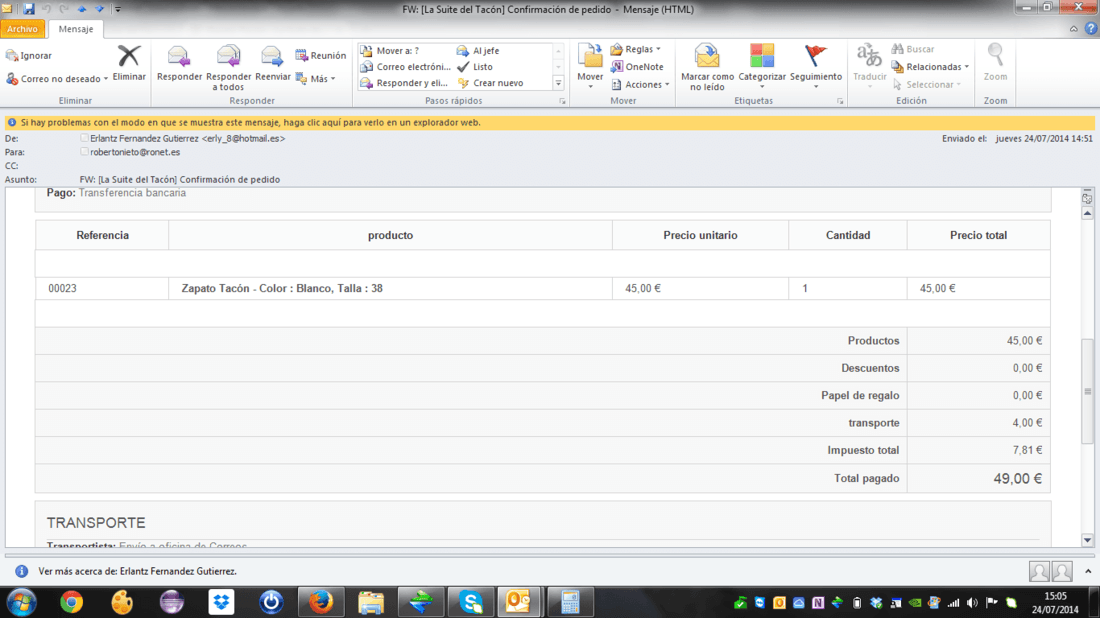Viewport: 1100px width, 618px height.
Task: Open the Etiquetas dialog launcher
Action: tap(840, 101)
